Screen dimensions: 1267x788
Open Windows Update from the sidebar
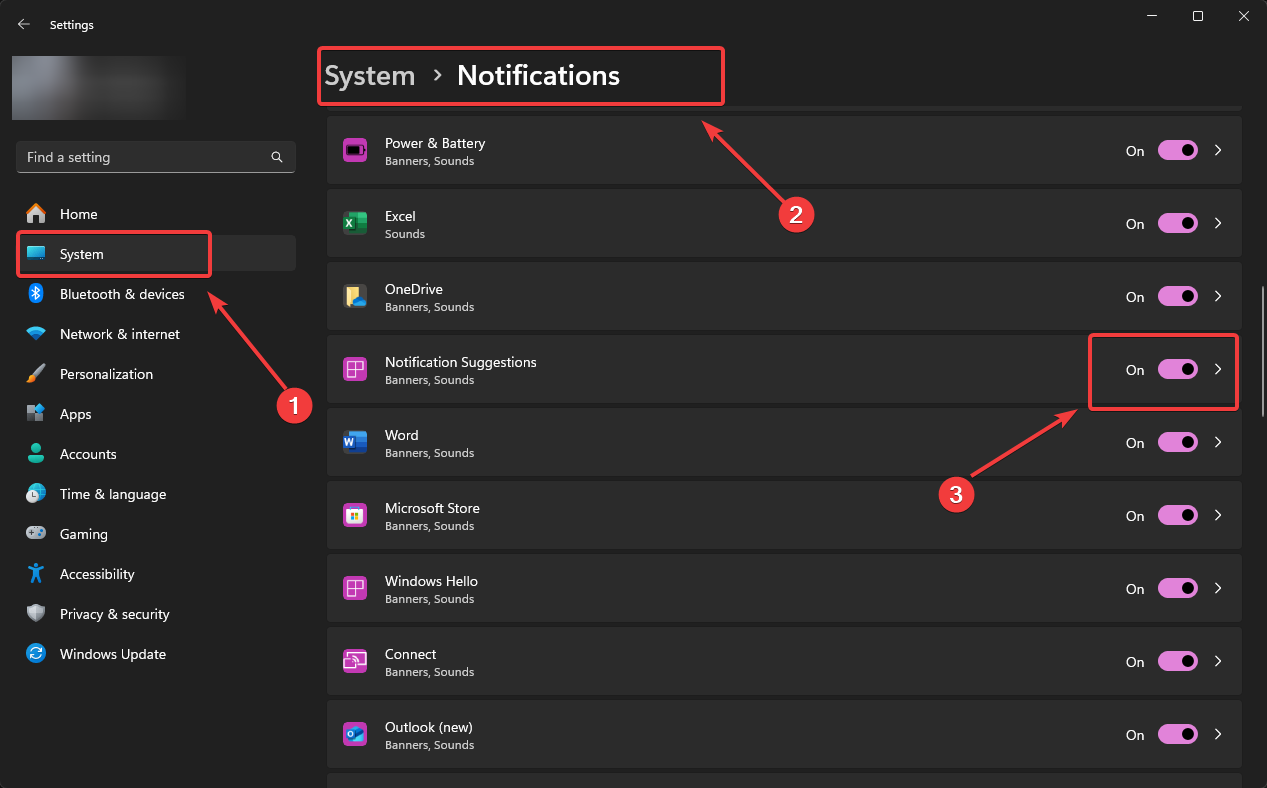click(x=112, y=654)
